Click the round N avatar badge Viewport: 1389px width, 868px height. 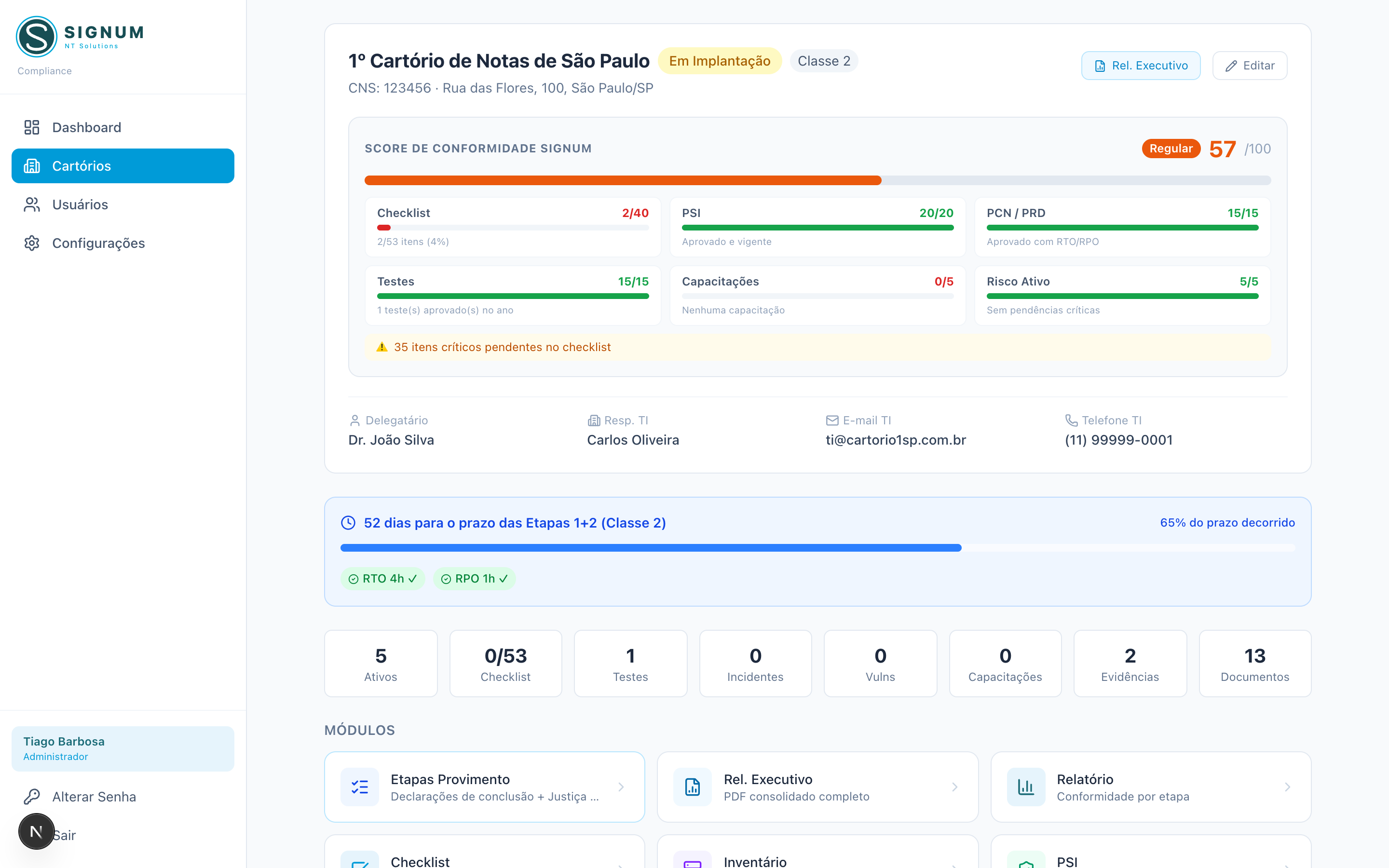click(x=36, y=831)
